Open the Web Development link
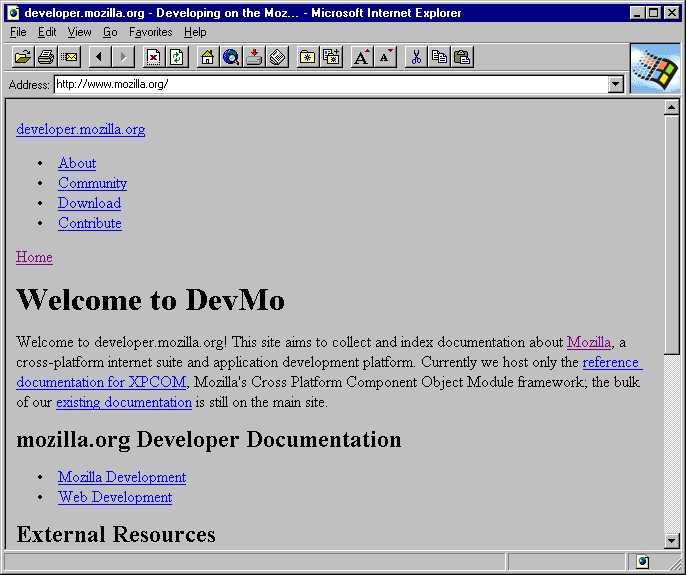The image size is (686, 575). coord(115,497)
